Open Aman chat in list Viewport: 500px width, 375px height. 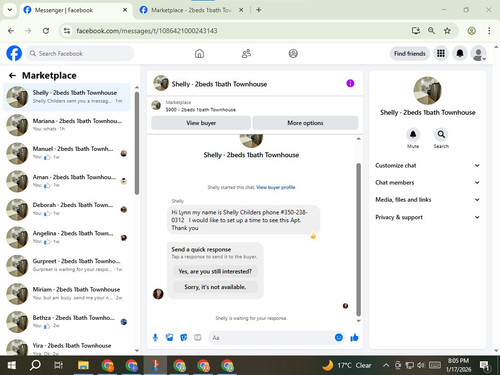(x=67, y=181)
